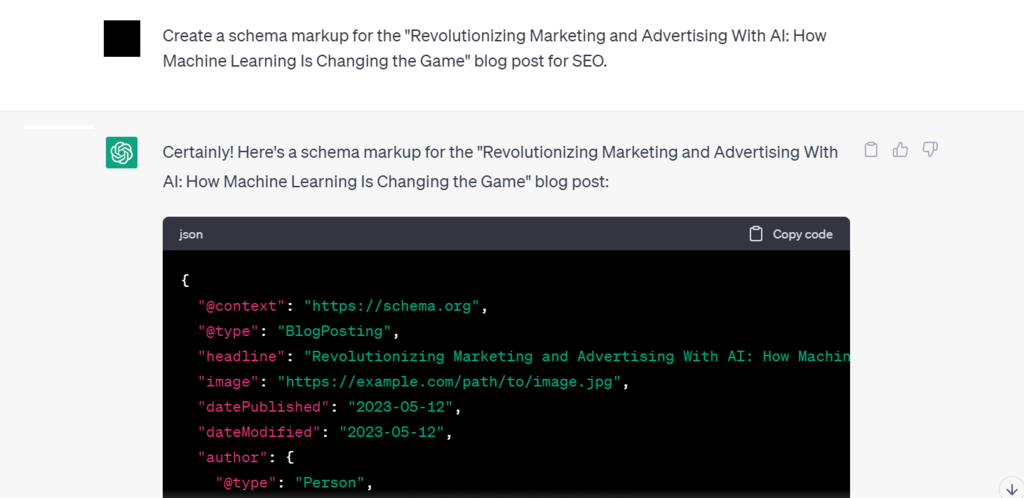1024x498 pixels.
Task: Click the scroll-to-bottom arrow icon
Action: (1010, 485)
